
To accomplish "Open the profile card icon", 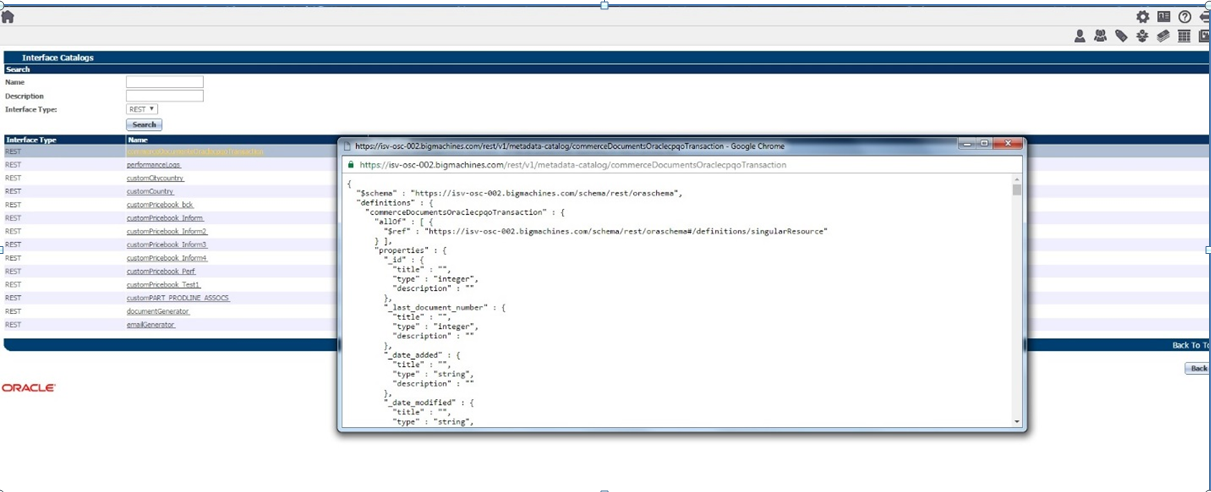I will pyautogui.click(x=1164, y=17).
